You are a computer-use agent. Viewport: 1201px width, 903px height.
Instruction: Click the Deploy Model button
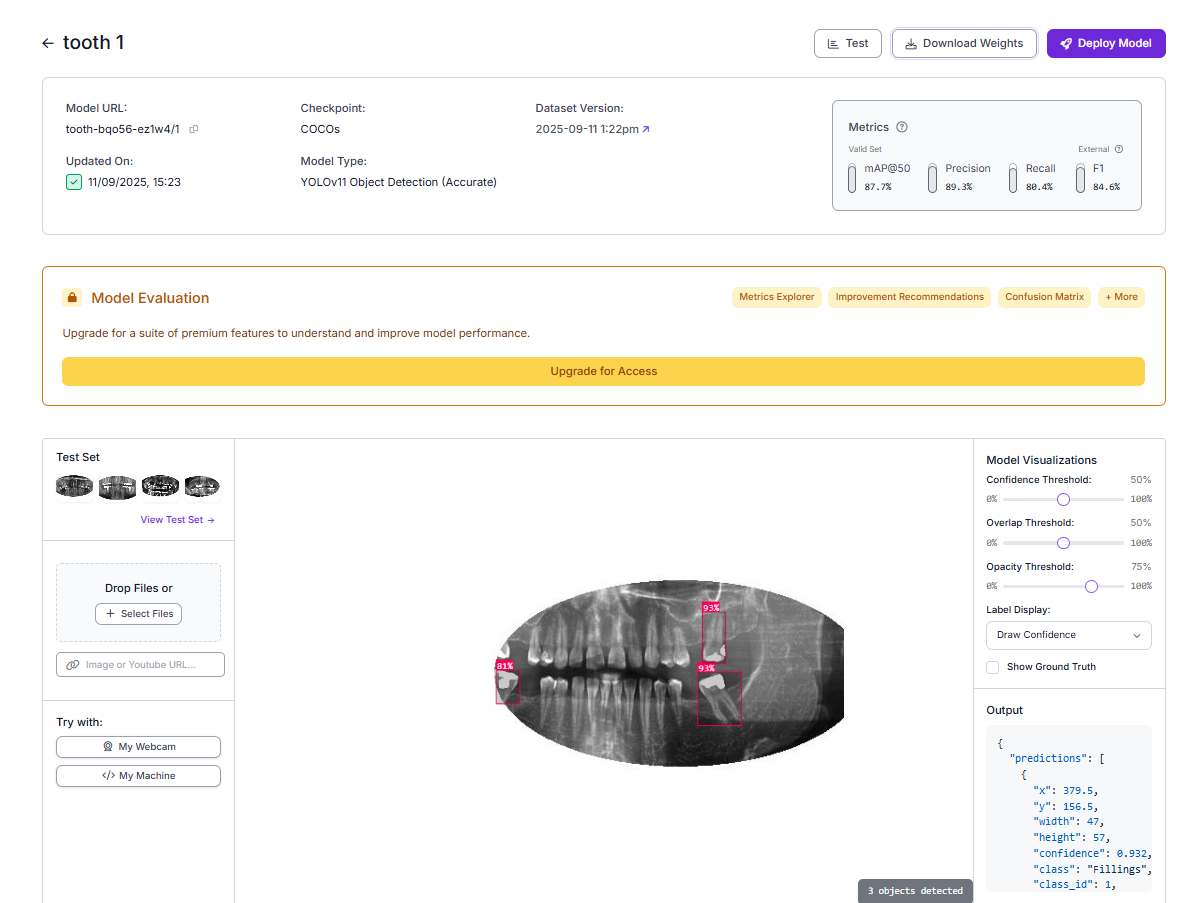pyautogui.click(x=1106, y=44)
